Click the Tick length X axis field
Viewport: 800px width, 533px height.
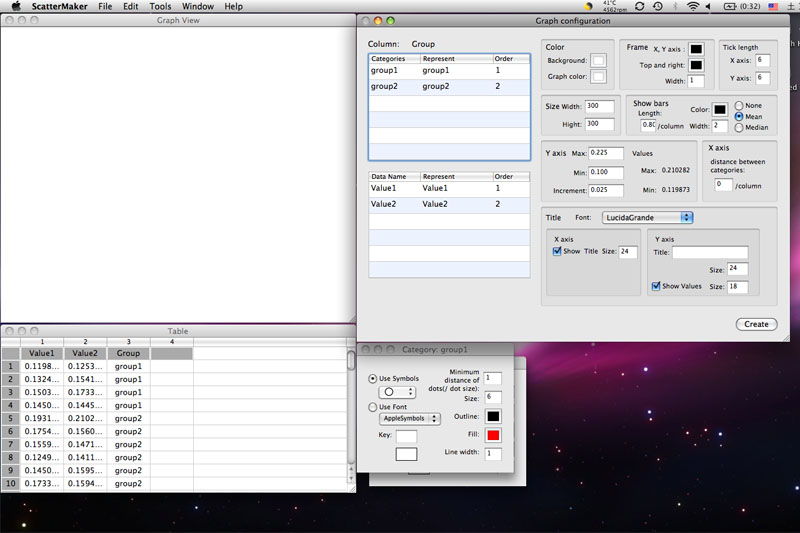click(763, 60)
